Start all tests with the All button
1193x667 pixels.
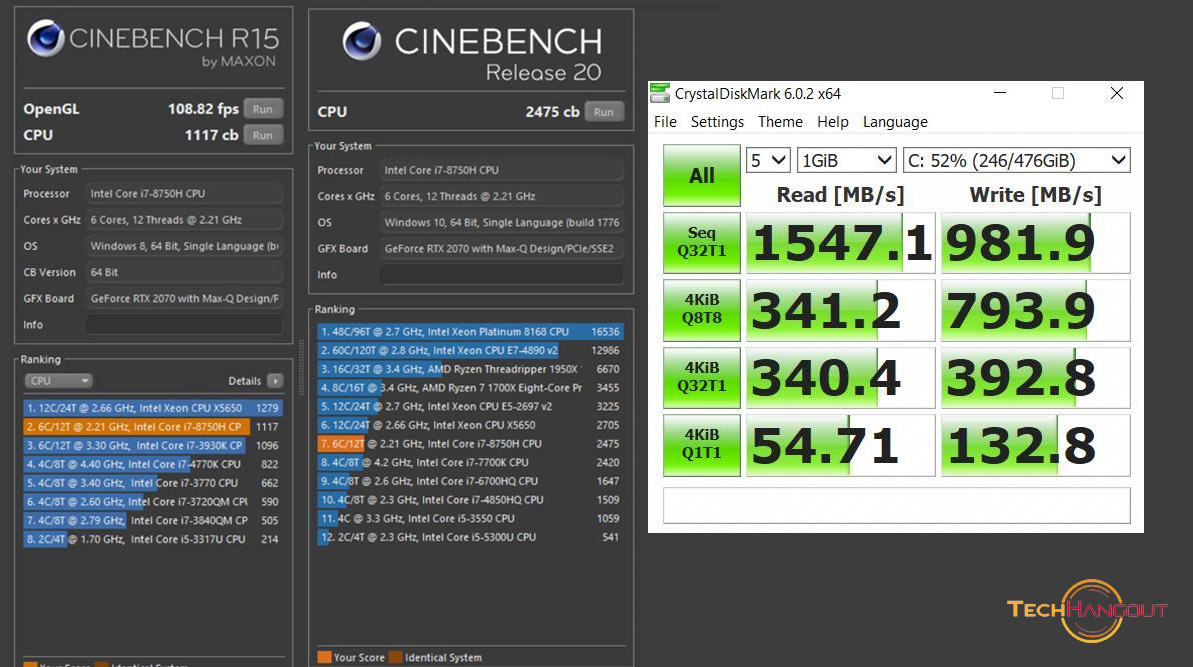(701, 176)
